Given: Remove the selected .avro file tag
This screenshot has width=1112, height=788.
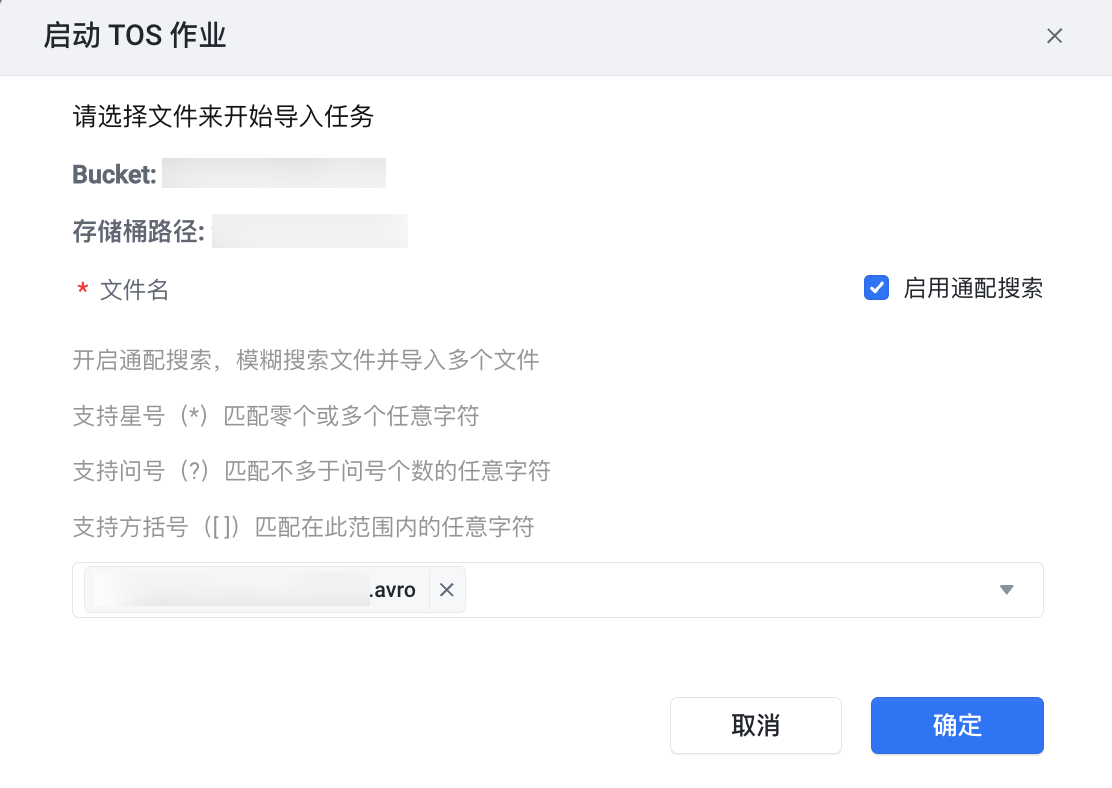Looking at the screenshot, I should coord(447,590).
